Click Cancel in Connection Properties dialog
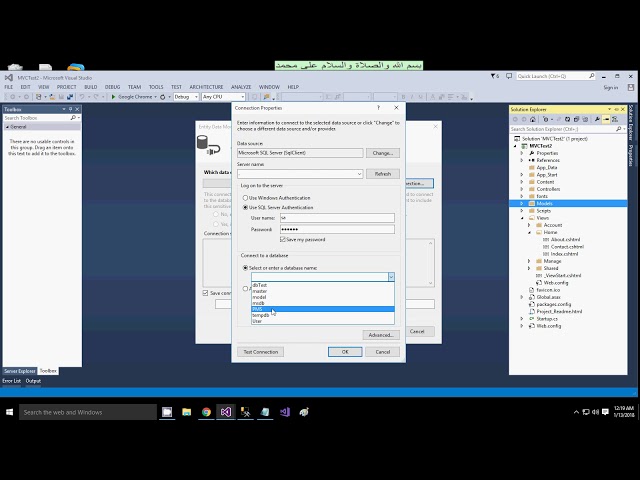 pos(382,352)
